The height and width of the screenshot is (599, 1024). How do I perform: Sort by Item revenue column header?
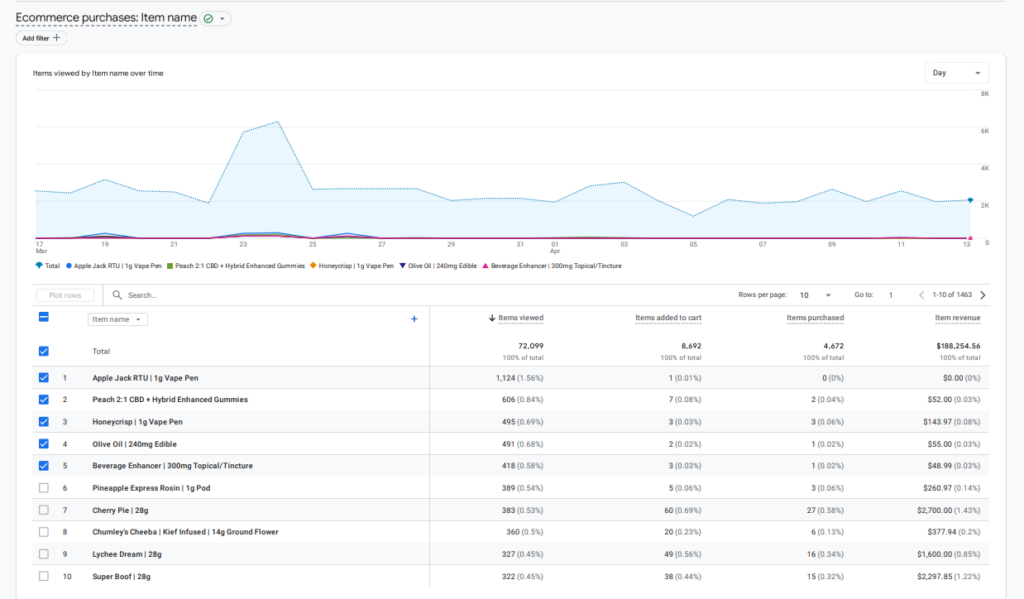(x=957, y=318)
